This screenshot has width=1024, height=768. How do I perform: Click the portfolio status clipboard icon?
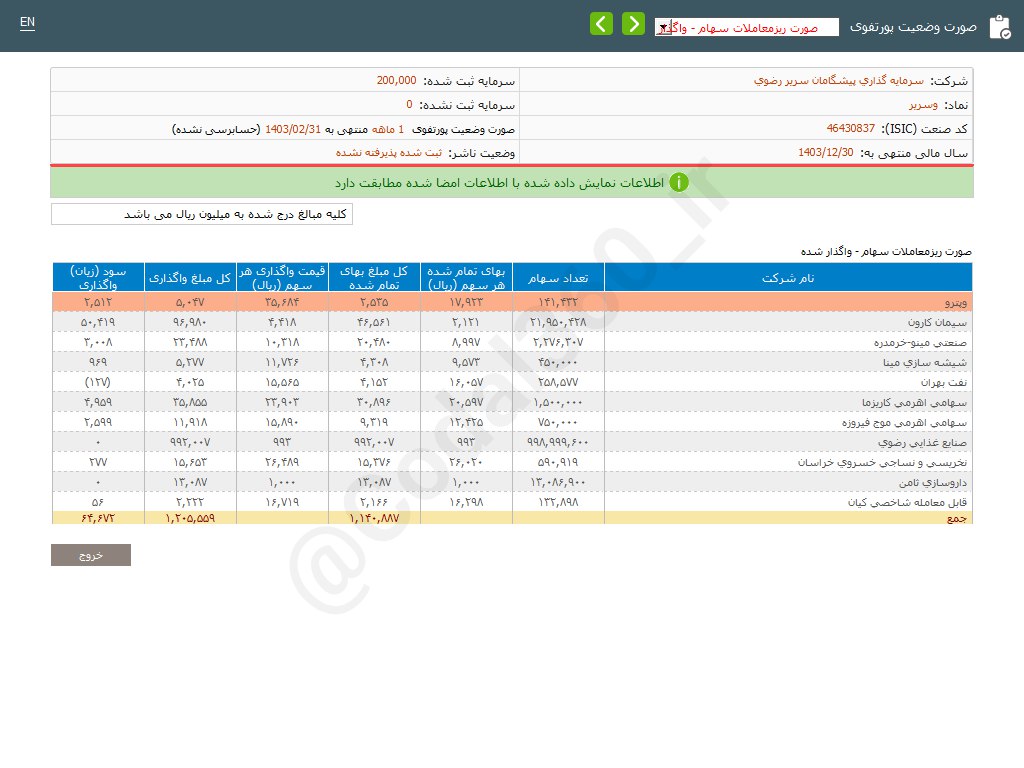999,27
